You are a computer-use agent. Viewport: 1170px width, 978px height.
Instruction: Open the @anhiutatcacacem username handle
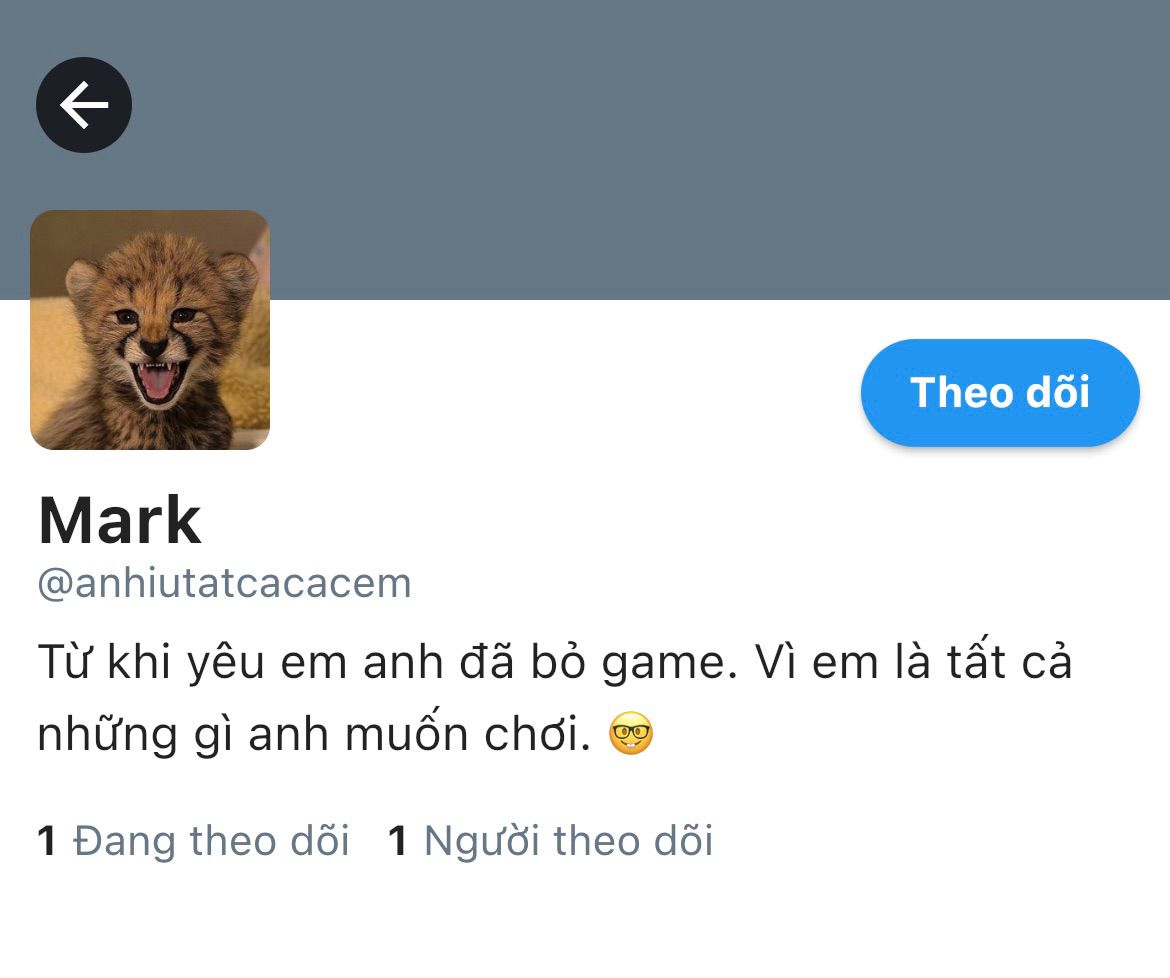(225, 583)
